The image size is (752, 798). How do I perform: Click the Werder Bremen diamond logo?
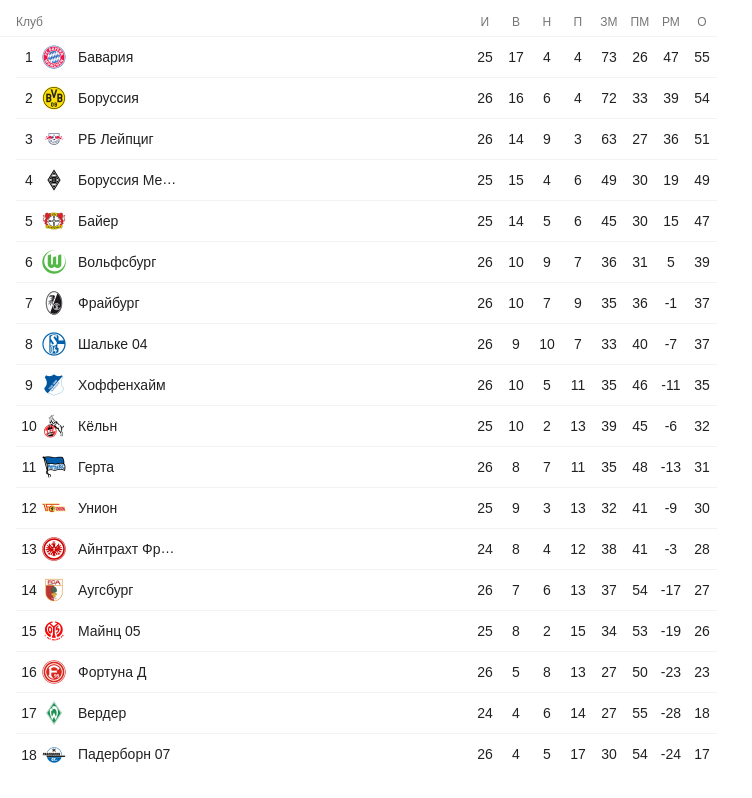[54, 713]
